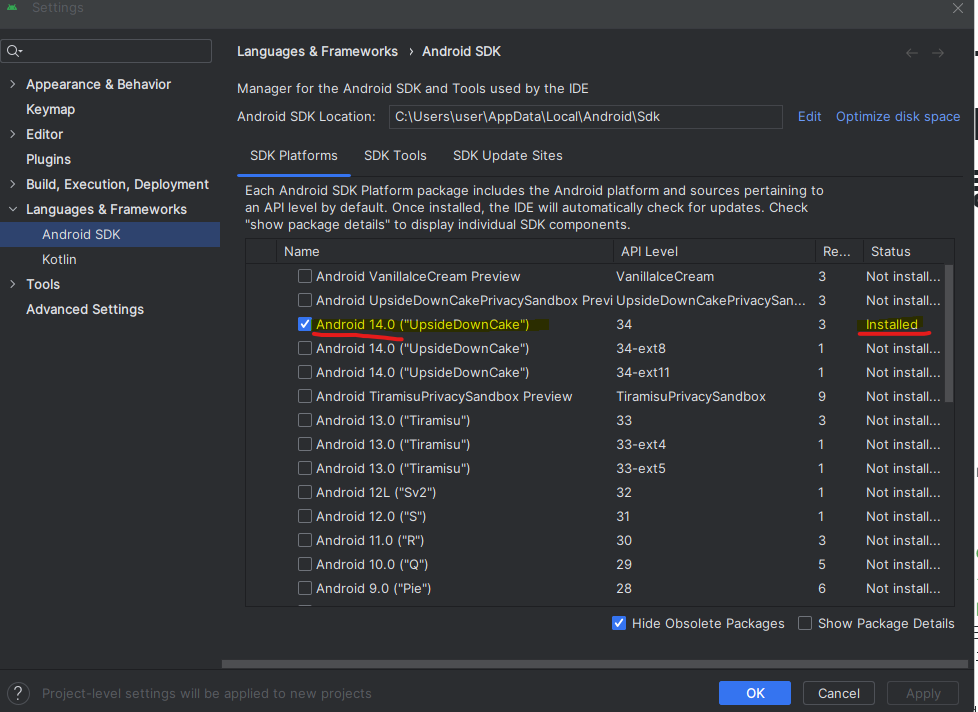Expand the Tools settings group
978x712 pixels.
tap(12, 284)
